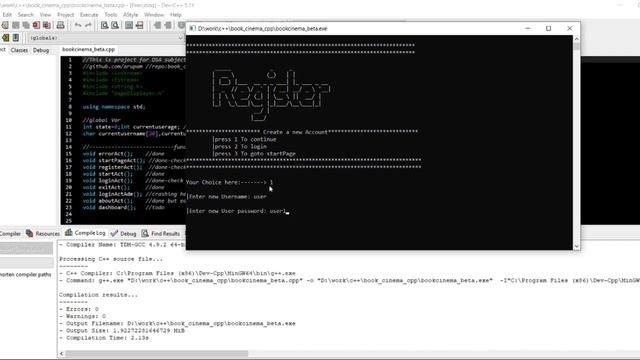Open the Debug bottom tab
This screenshot has width=640, height=360.
pos(123,233)
